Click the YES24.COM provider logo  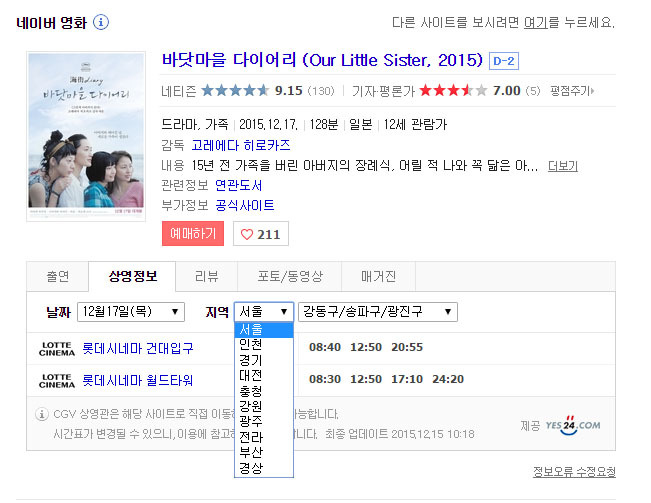[x=573, y=425]
